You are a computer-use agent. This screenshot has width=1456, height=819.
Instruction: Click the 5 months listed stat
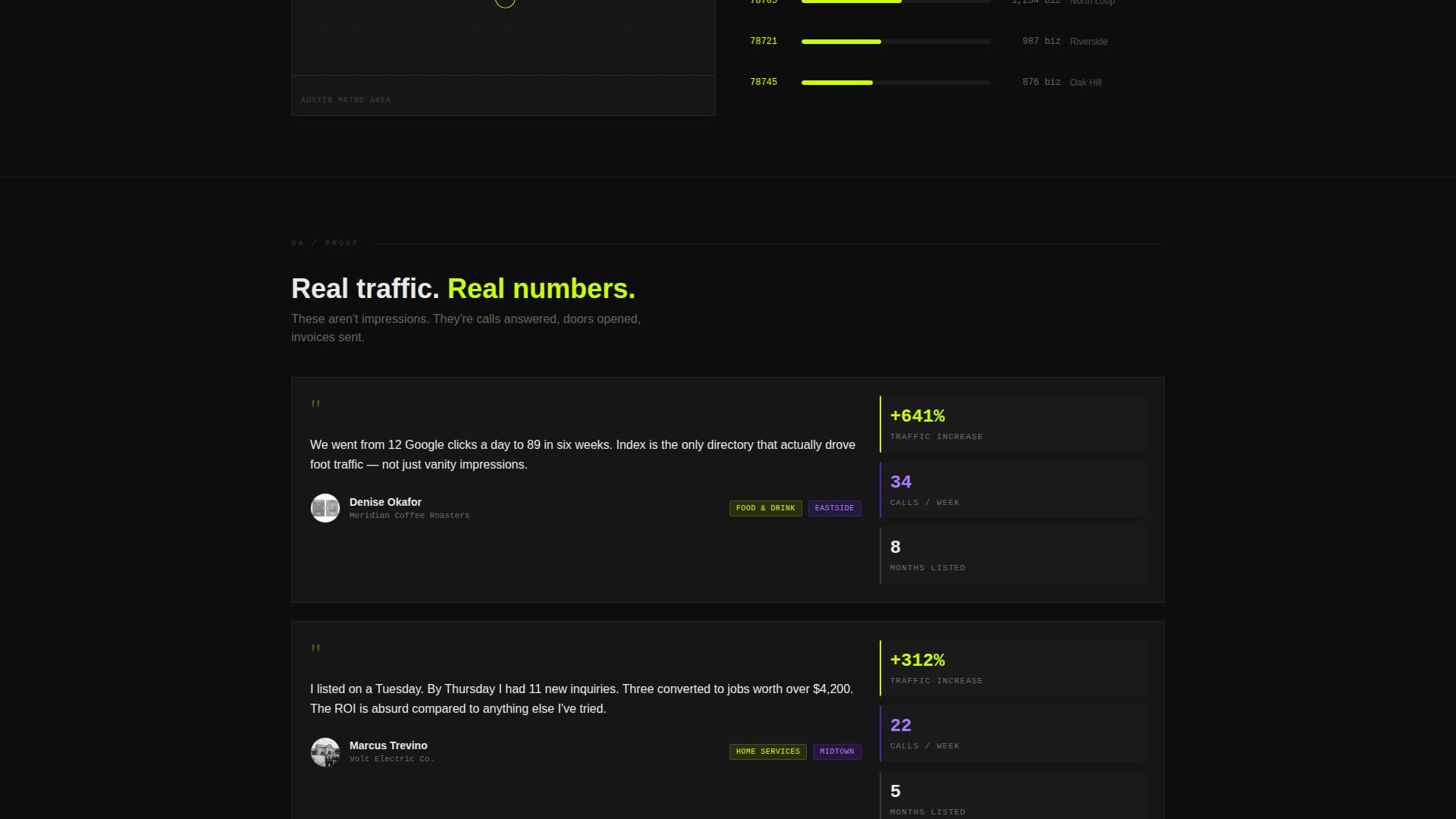1012,795
